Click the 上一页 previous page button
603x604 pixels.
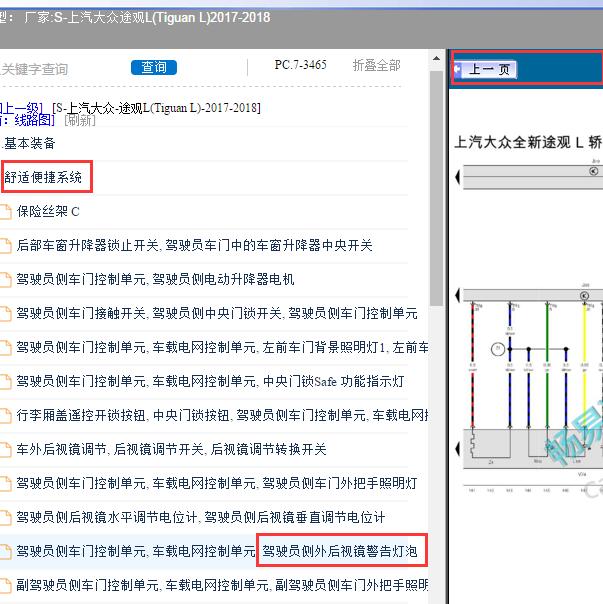[x=485, y=69]
